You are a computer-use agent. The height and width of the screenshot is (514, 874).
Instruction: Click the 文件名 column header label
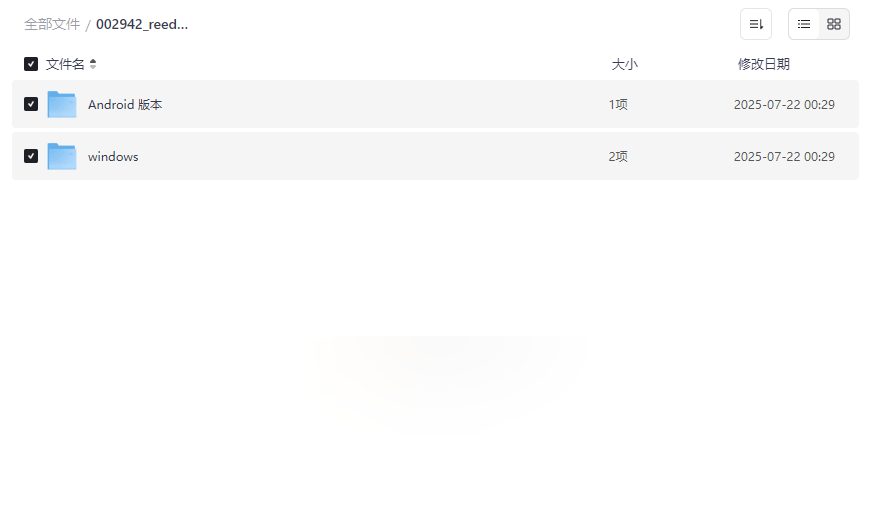click(x=65, y=64)
